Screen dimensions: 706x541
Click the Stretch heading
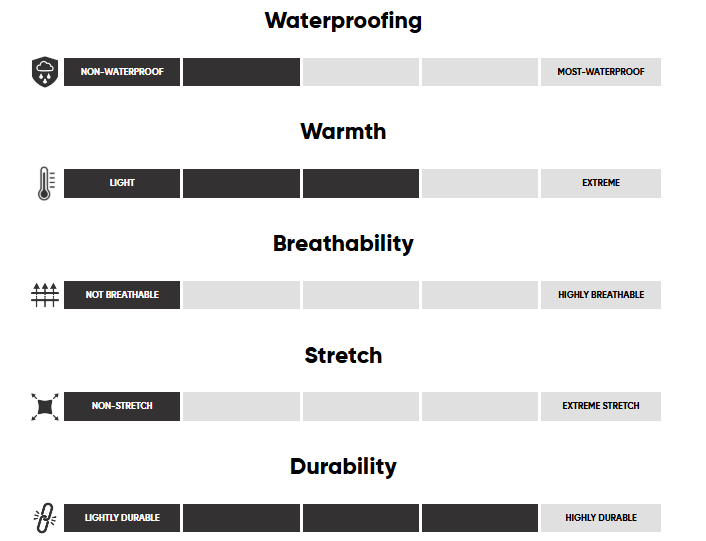(343, 355)
